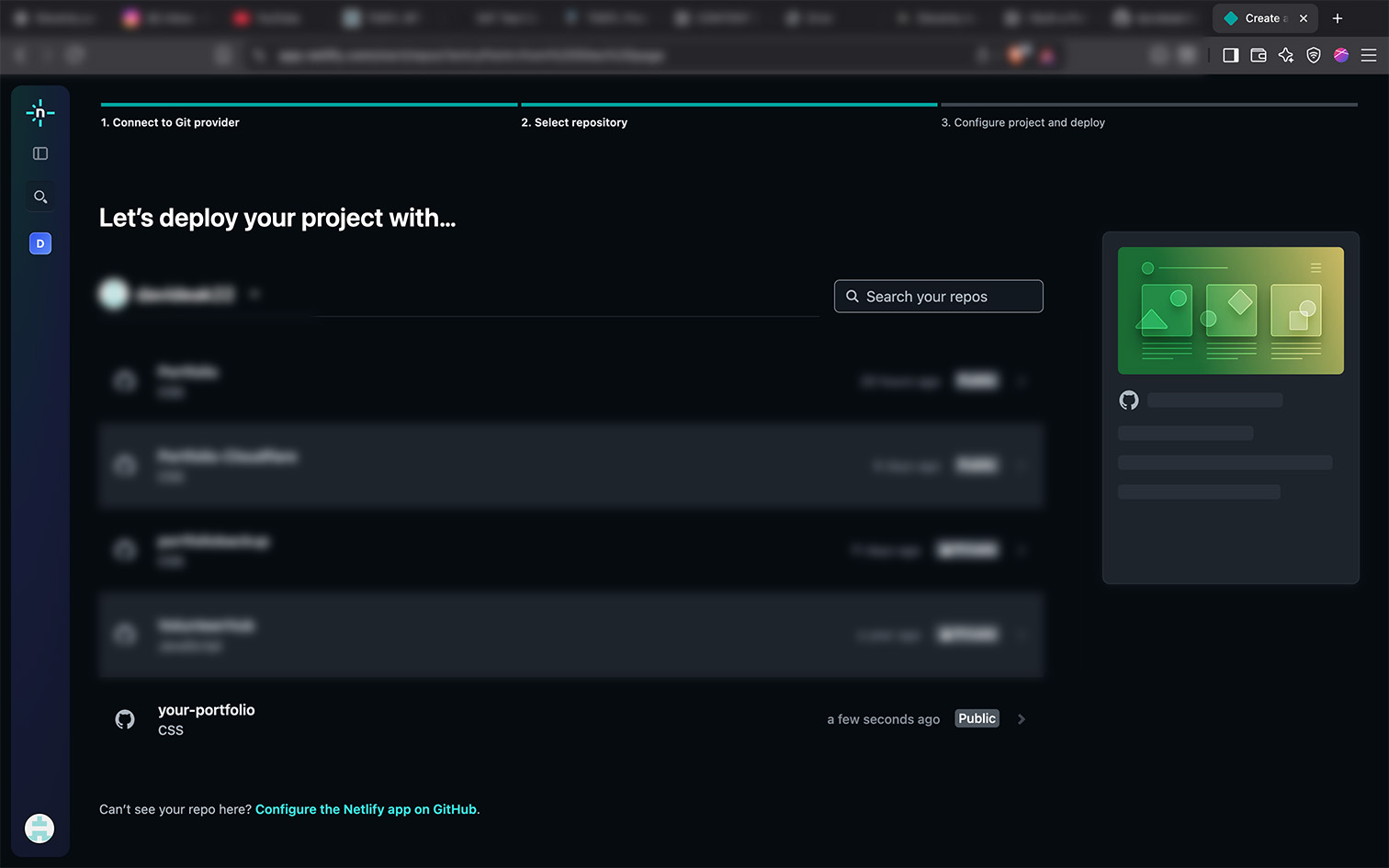Select the blue D team avatar
Viewport: 1389px width, 868px height.
[40, 243]
